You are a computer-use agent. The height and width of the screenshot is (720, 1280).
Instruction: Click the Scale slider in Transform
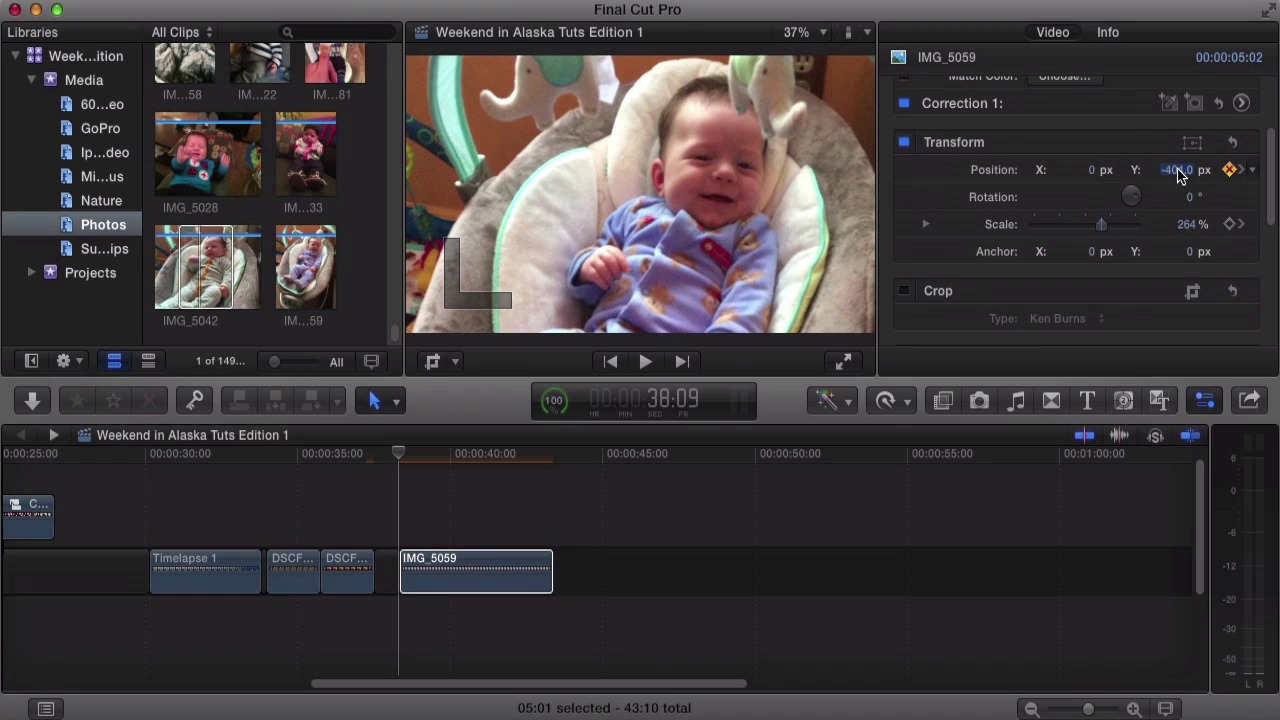tap(1101, 225)
